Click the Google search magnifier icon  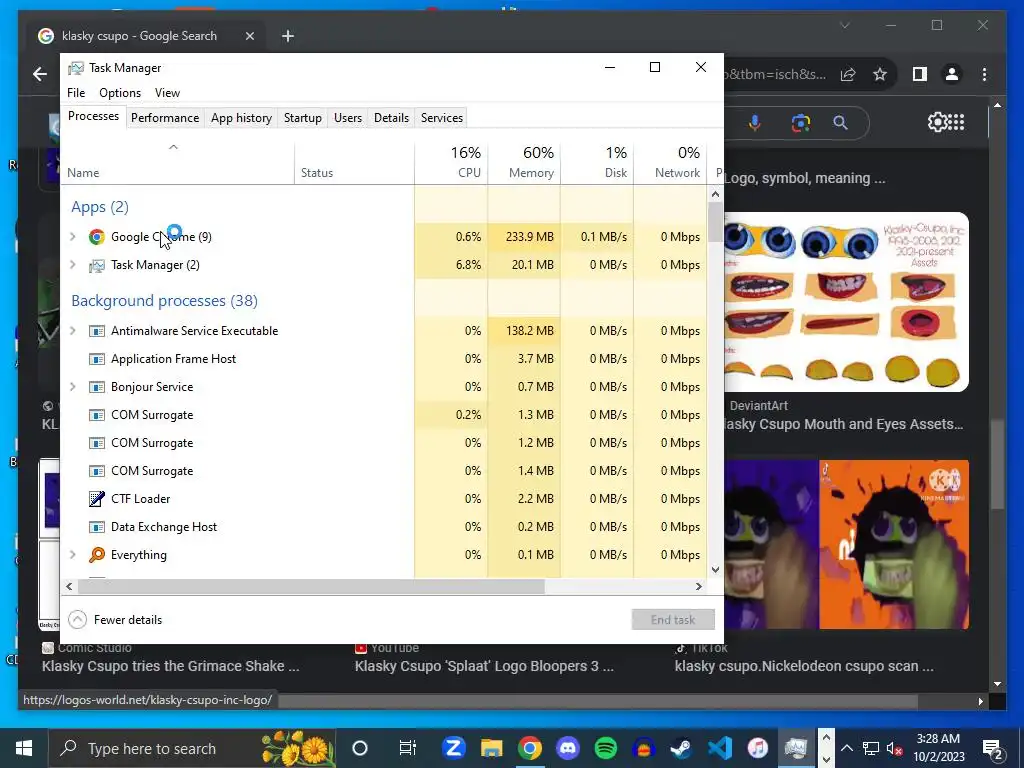(840, 122)
